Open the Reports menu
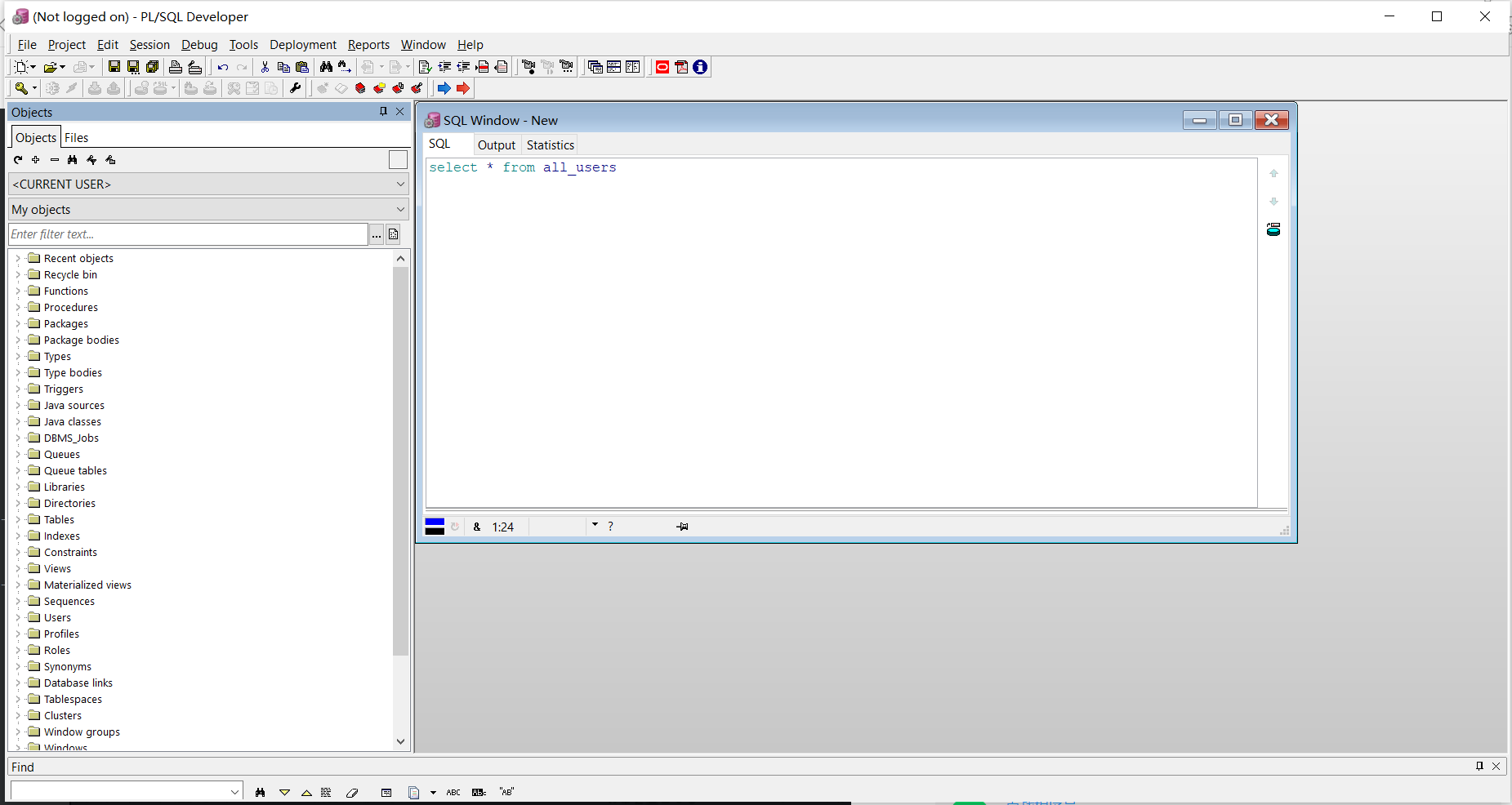1512x805 pixels. pyautogui.click(x=368, y=45)
